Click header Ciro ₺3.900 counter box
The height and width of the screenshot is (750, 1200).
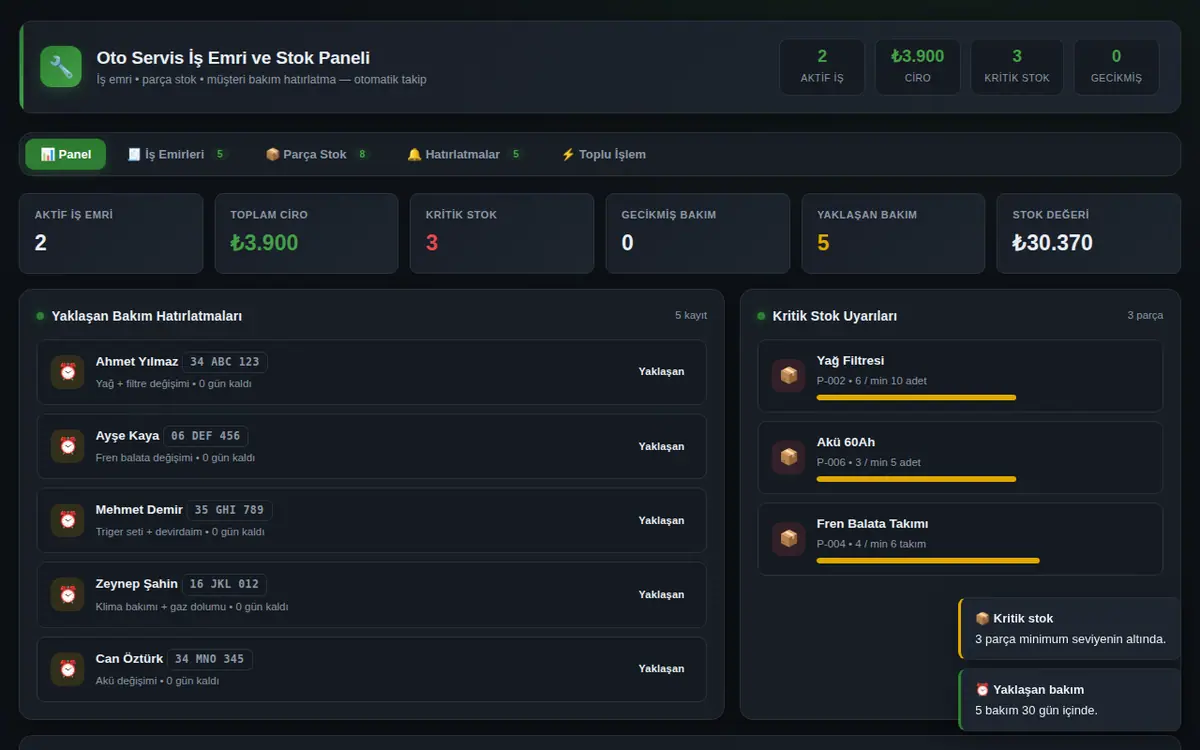[x=918, y=67]
